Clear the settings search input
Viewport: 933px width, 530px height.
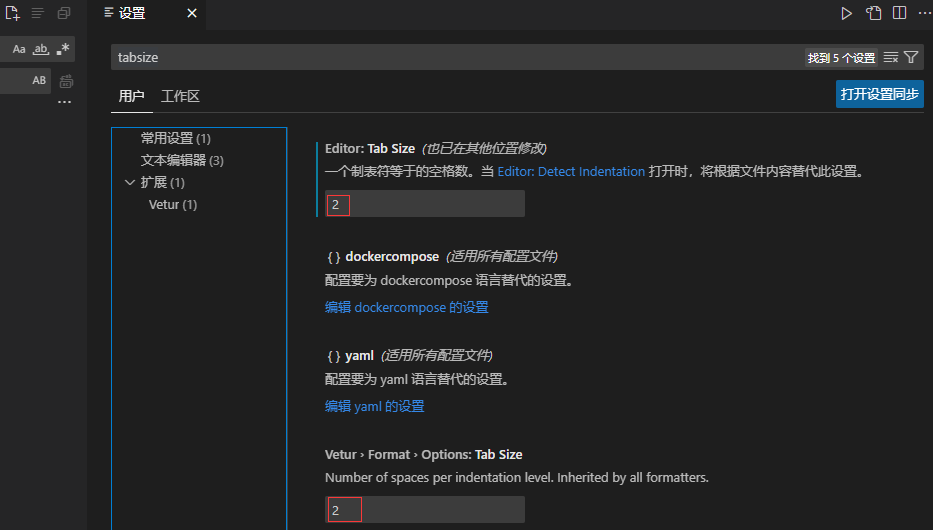(x=891, y=57)
